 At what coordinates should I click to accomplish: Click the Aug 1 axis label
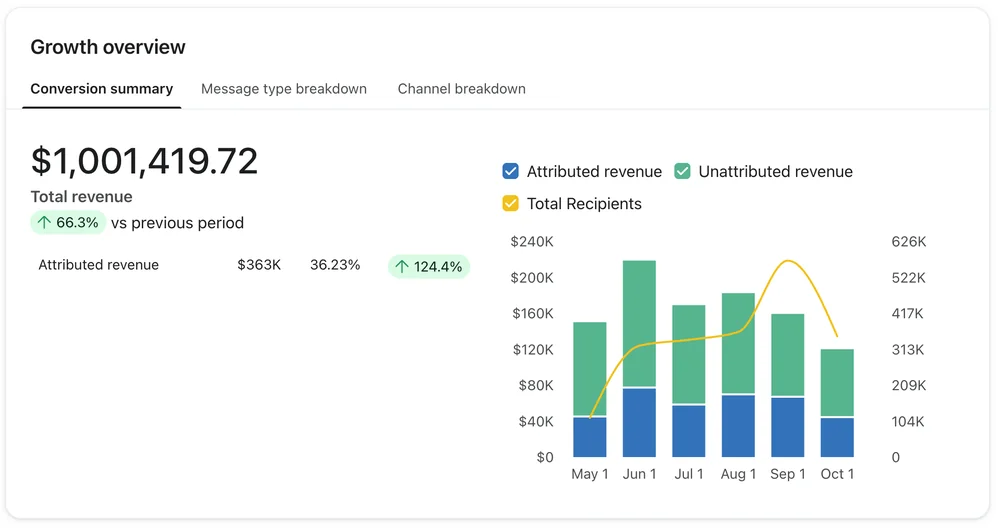pyautogui.click(x=738, y=474)
